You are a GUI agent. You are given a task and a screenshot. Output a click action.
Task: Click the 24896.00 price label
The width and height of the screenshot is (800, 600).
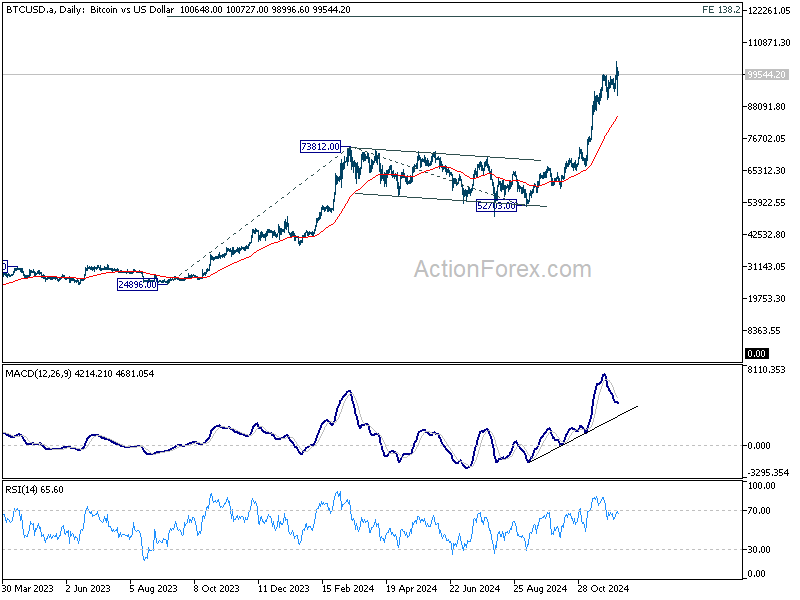point(137,285)
